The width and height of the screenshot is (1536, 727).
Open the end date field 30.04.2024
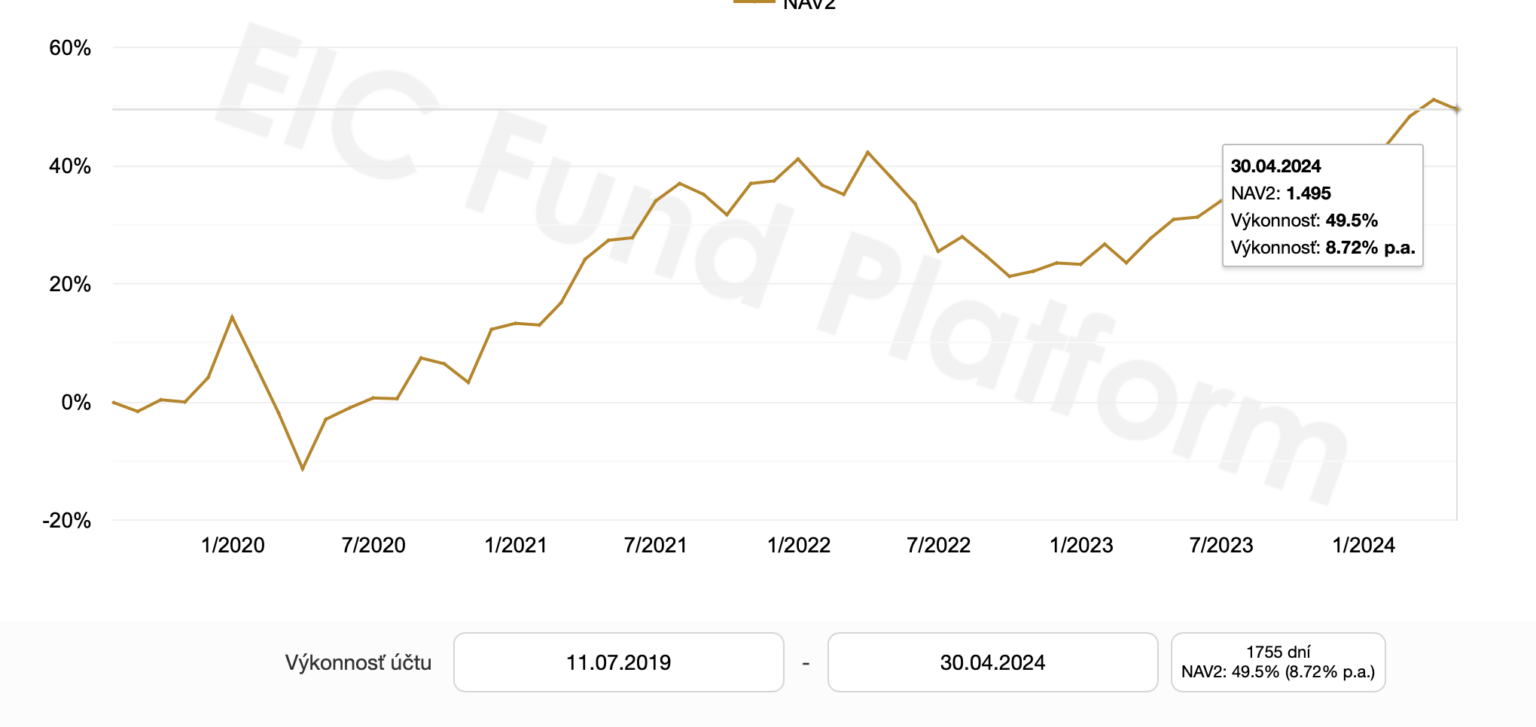(x=992, y=662)
